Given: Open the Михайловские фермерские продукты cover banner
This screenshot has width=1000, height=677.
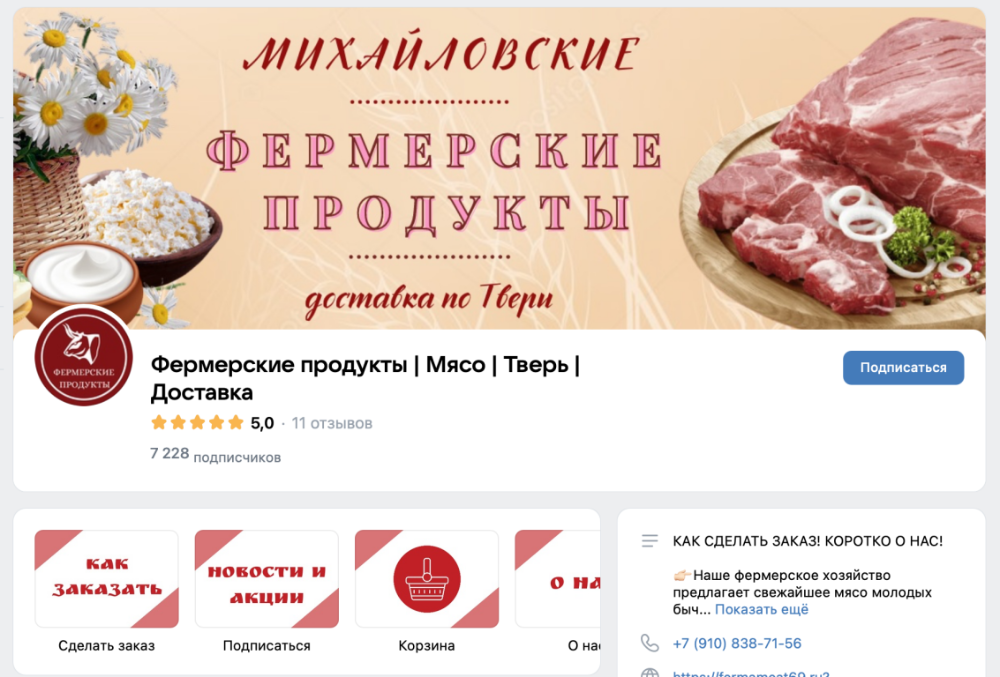Looking at the screenshot, I should point(499,169).
